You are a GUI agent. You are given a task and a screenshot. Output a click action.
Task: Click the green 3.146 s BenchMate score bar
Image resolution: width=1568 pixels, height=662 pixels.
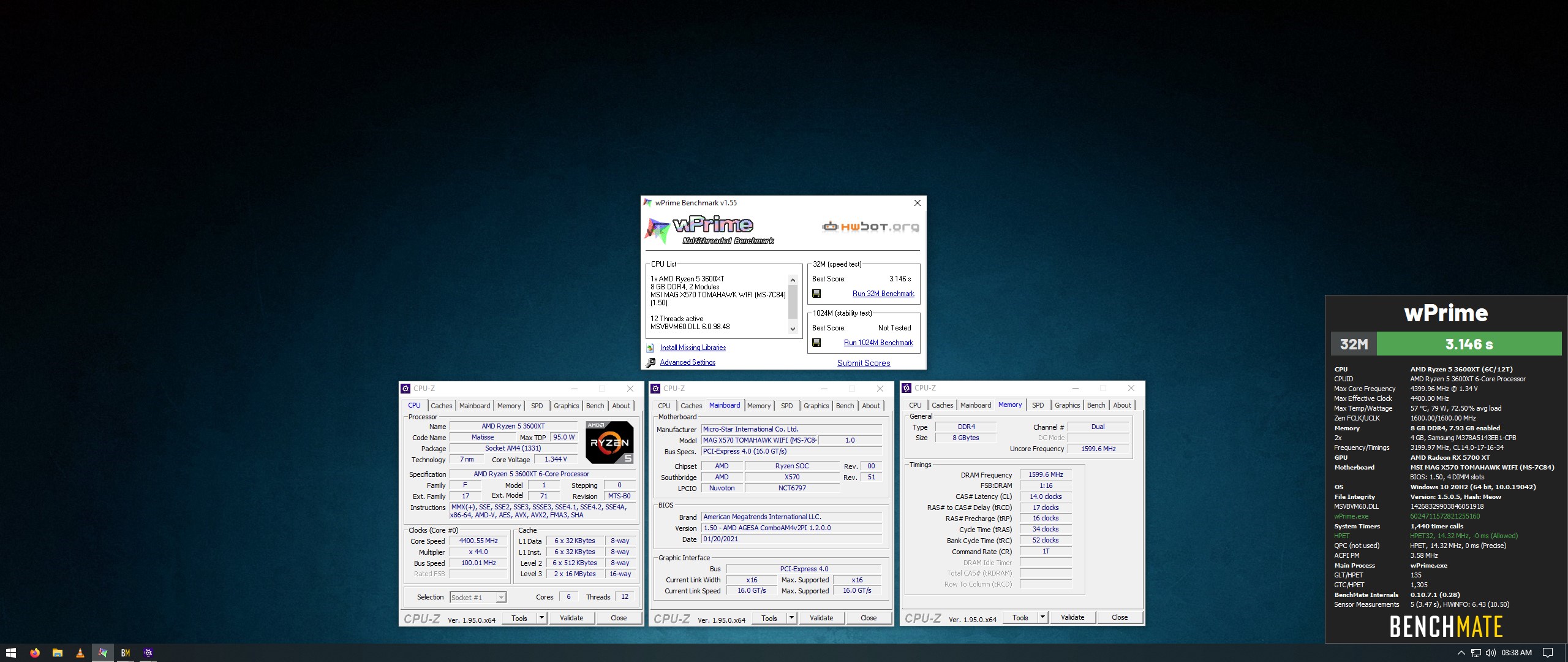coord(1469,344)
